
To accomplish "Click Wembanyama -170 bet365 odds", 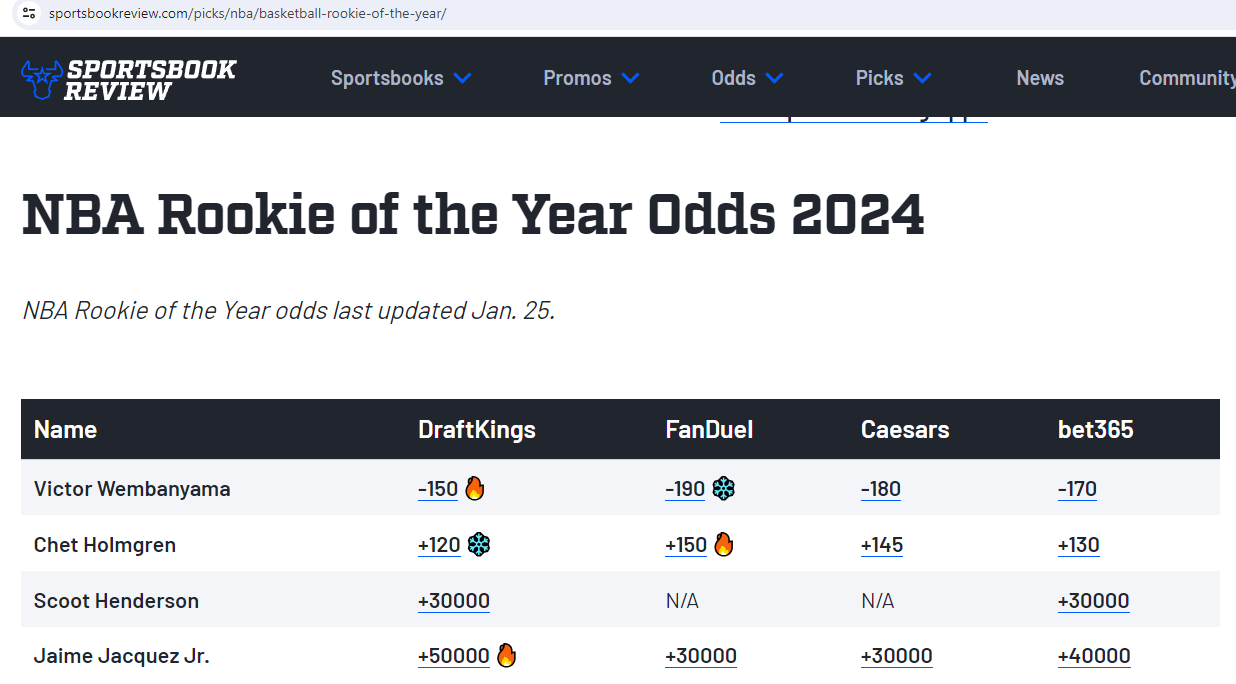I will click(x=1077, y=489).
